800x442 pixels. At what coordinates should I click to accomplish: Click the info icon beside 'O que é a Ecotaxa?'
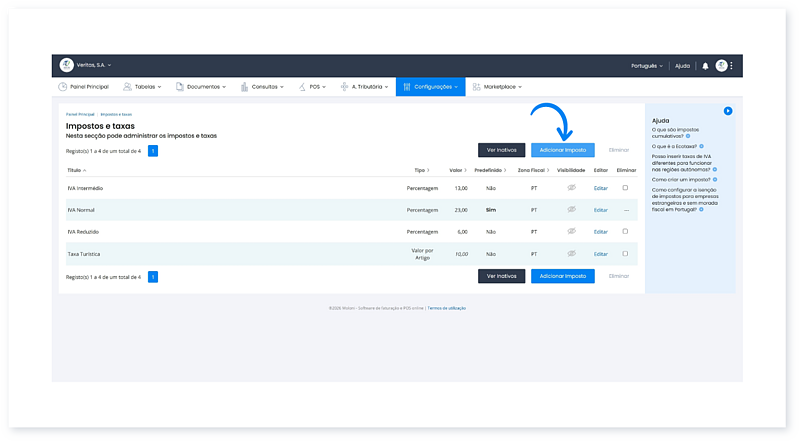tap(702, 146)
